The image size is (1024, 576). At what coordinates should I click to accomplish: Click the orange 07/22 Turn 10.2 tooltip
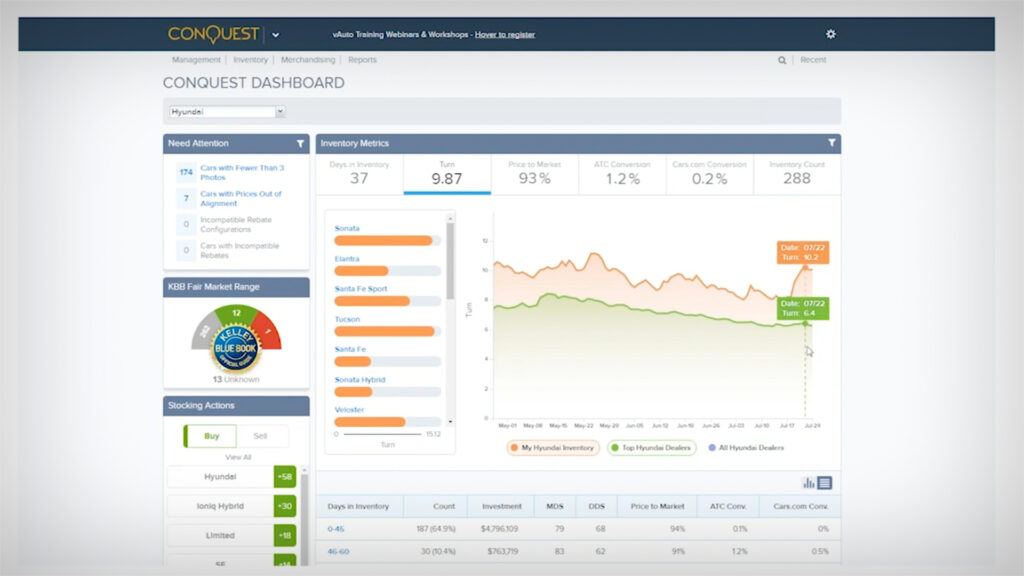coord(803,253)
